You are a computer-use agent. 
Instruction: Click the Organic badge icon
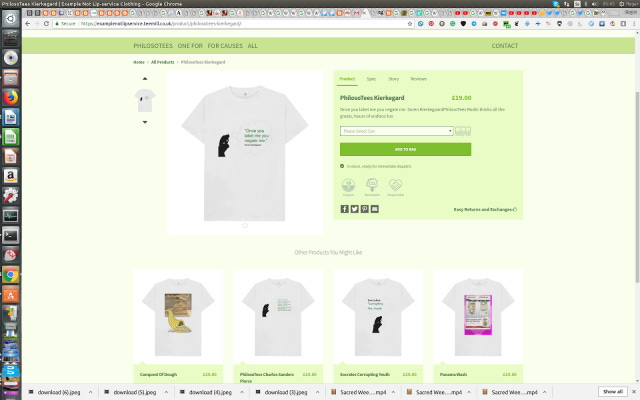[348, 186]
